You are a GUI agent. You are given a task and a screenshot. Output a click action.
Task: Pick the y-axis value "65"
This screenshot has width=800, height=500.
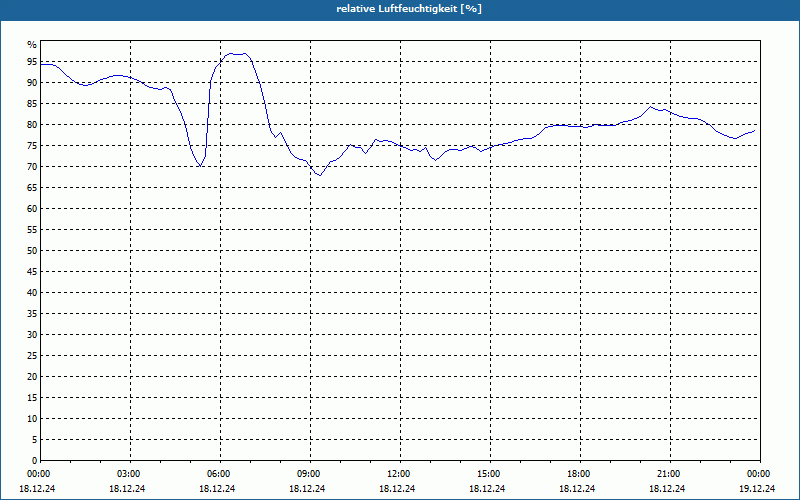click(32, 188)
